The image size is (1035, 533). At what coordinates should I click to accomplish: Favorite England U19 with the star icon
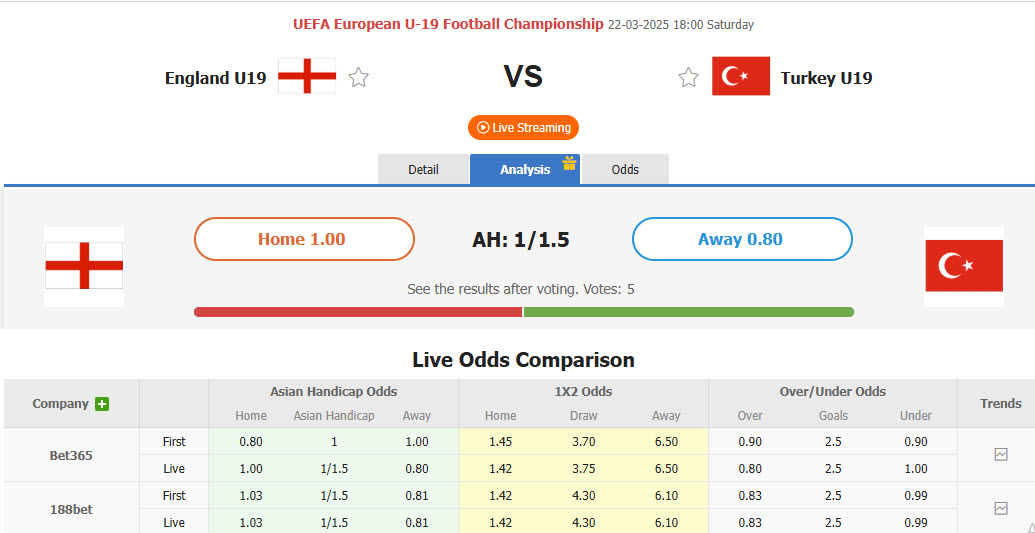359,77
